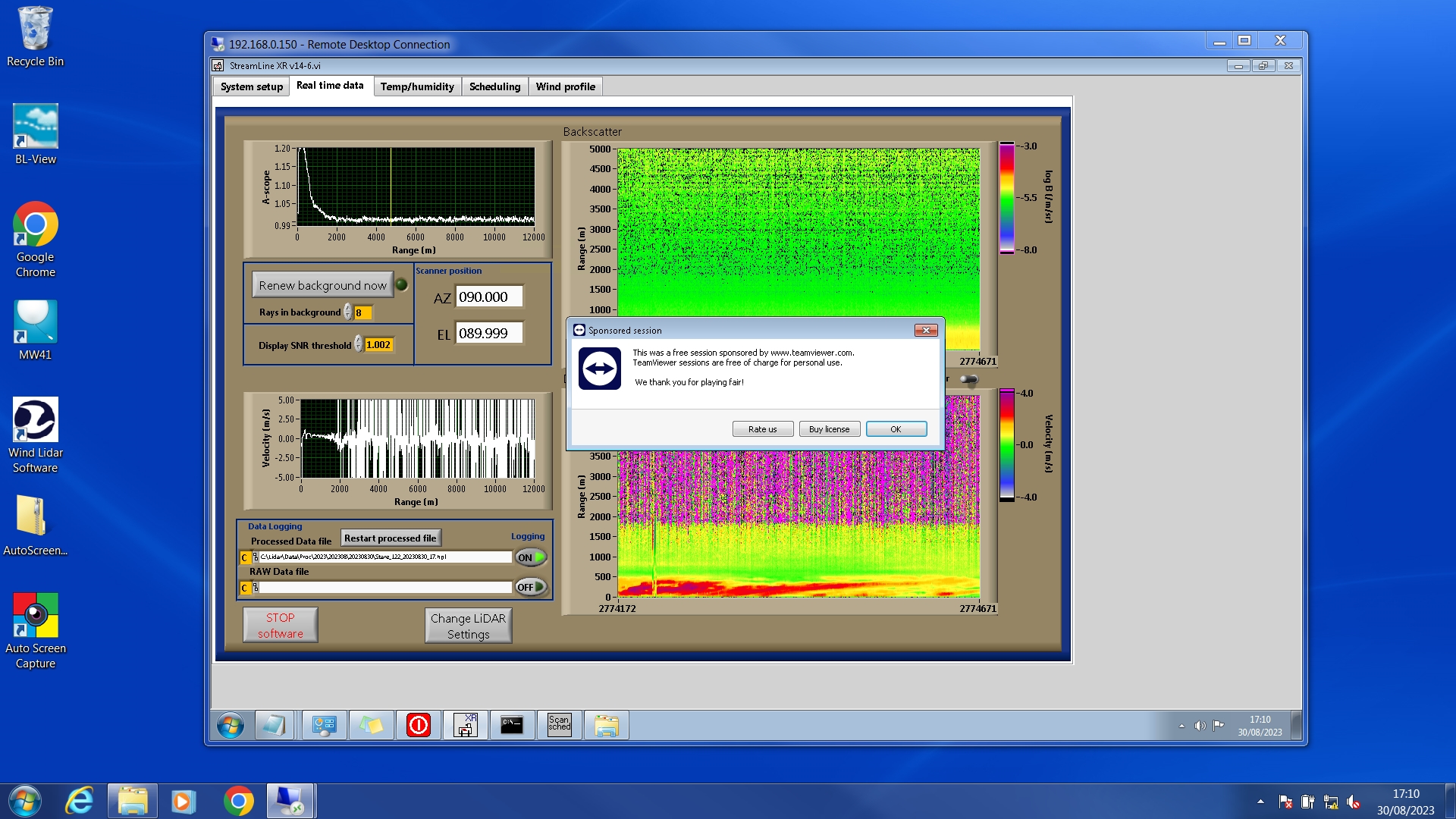
Task: Open the command prompt icon in remote taskbar
Action: pos(512,726)
